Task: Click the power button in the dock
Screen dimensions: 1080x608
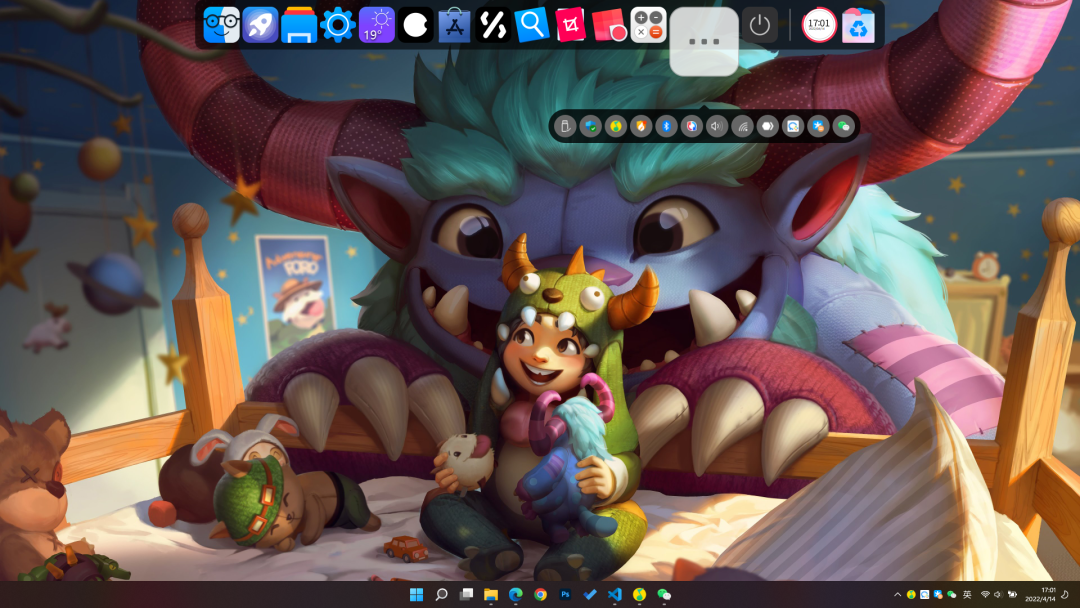Action: 760,25
